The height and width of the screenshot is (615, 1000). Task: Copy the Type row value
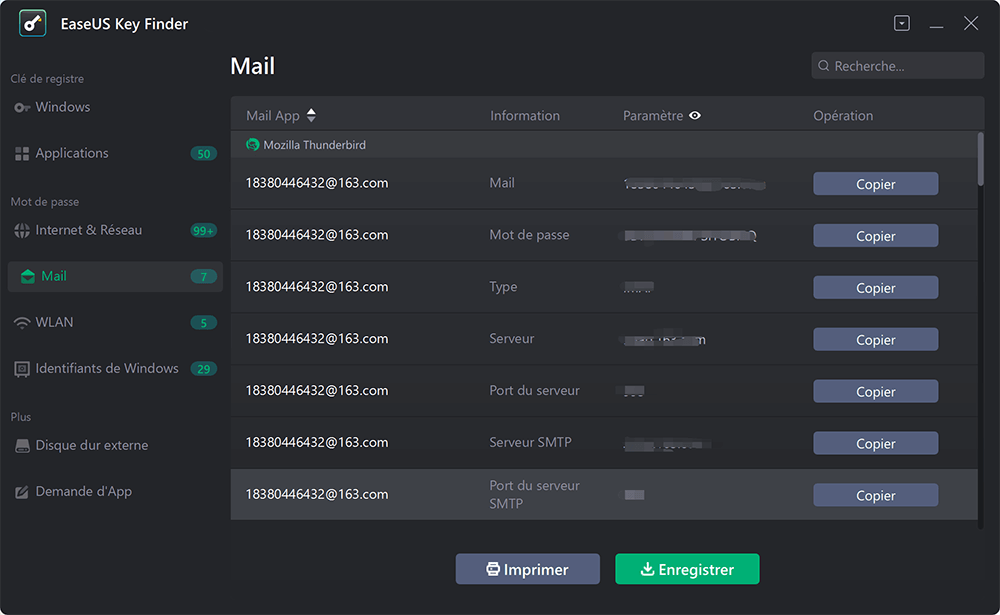[x=875, y=288]
